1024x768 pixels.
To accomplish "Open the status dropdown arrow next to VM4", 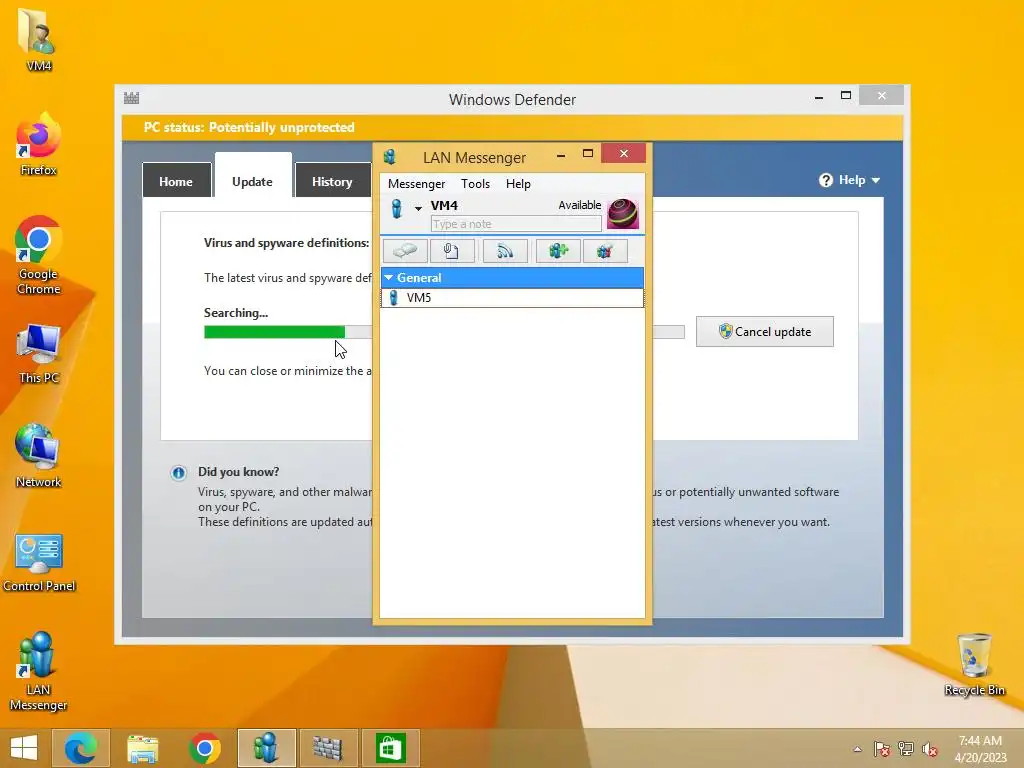I will tap(418, 209).
